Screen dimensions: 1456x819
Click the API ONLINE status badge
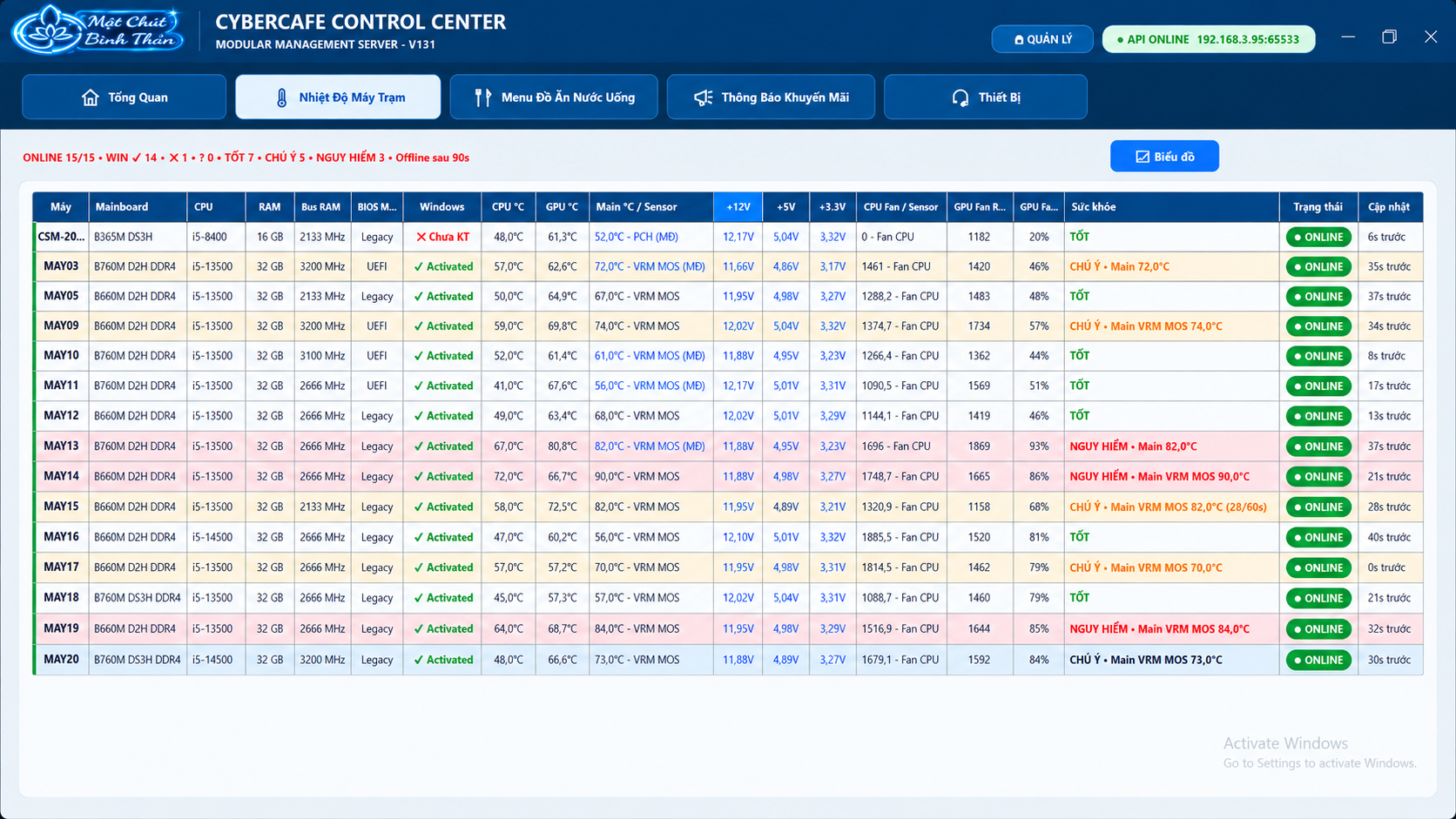1209,39
